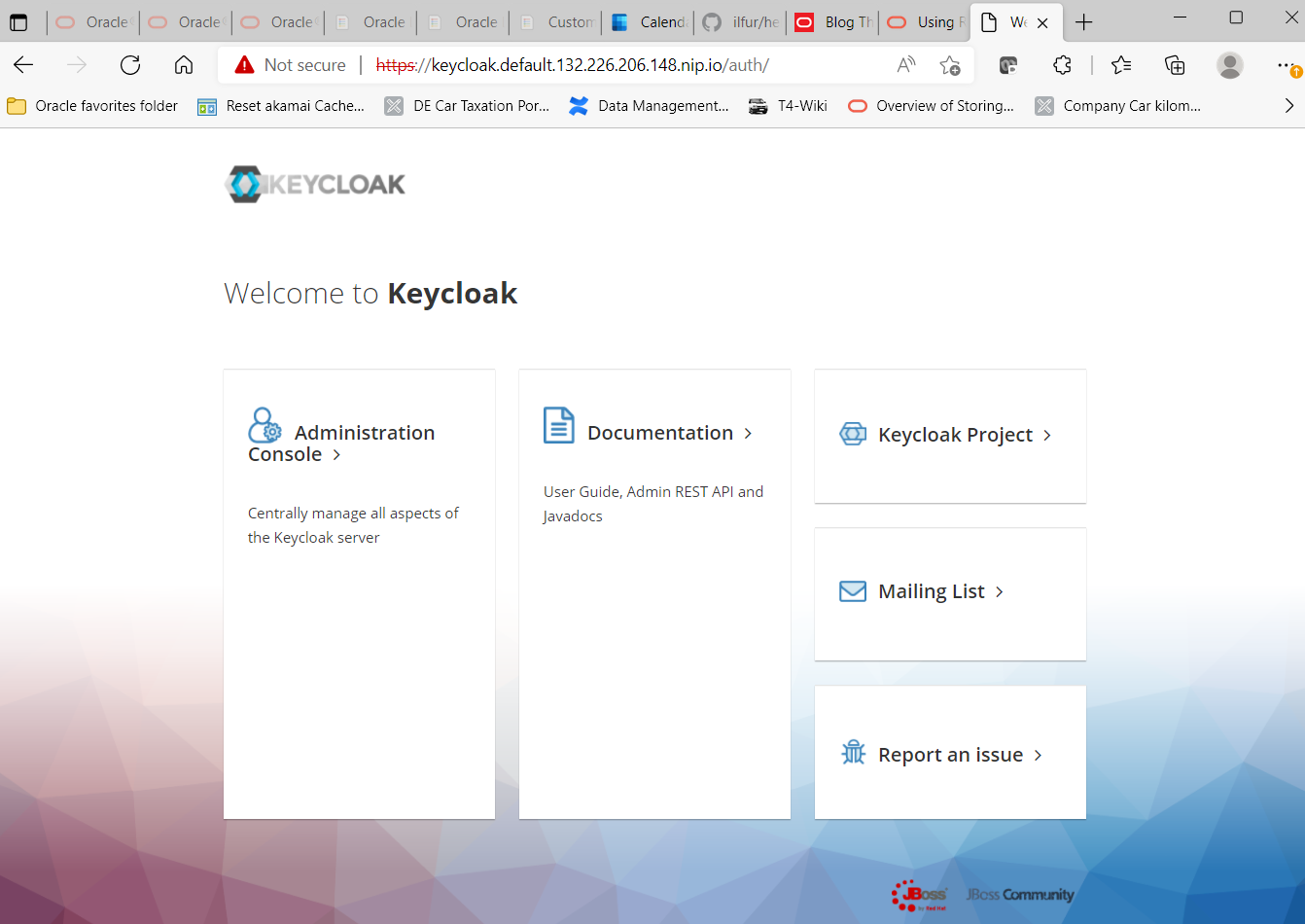This screenshot has height=924, width=1305.
Task: Open the Company Car kilom... bookmark
Action: tap(1117, 106)
